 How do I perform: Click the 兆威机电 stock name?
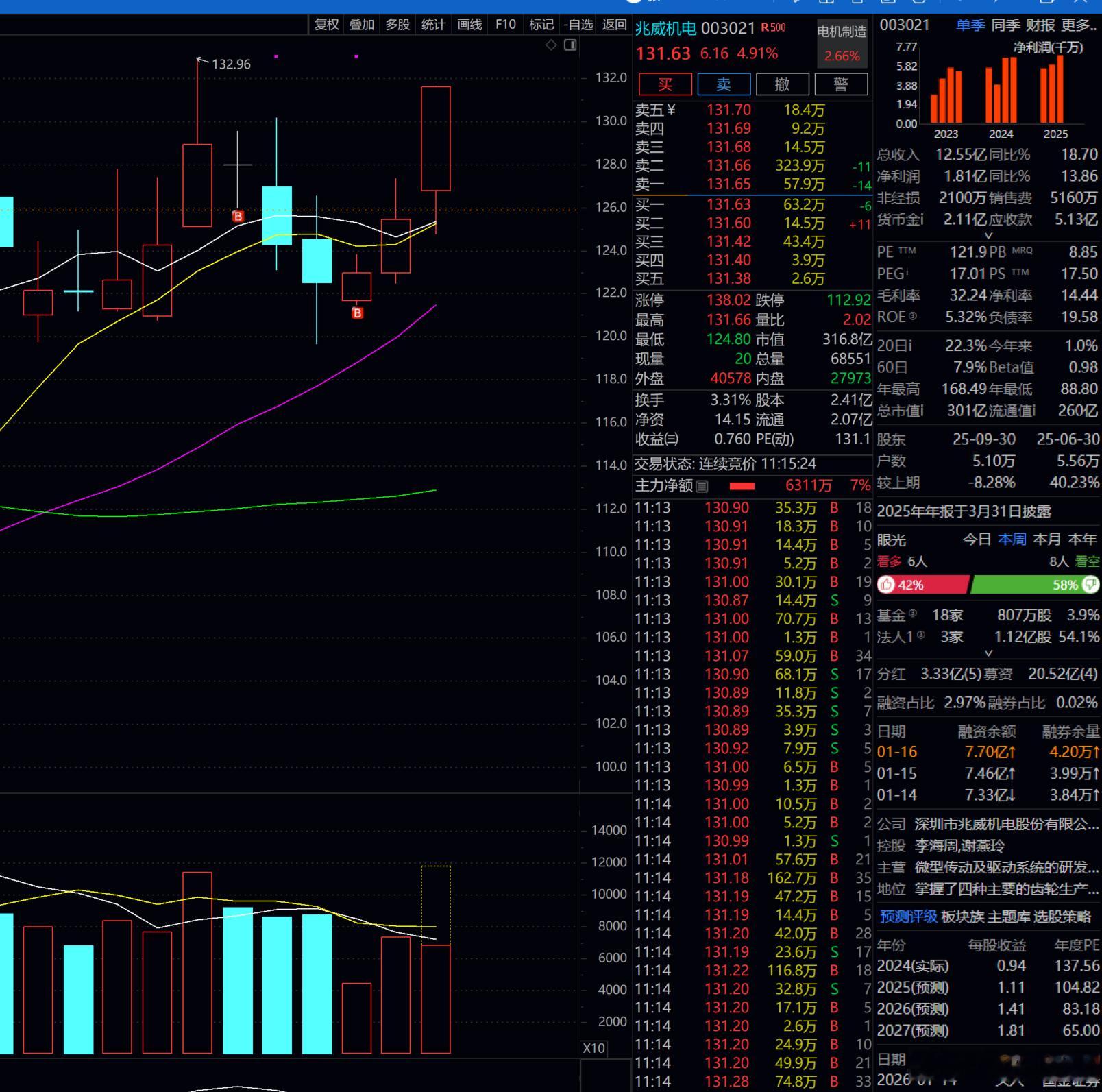coord(665,28)
